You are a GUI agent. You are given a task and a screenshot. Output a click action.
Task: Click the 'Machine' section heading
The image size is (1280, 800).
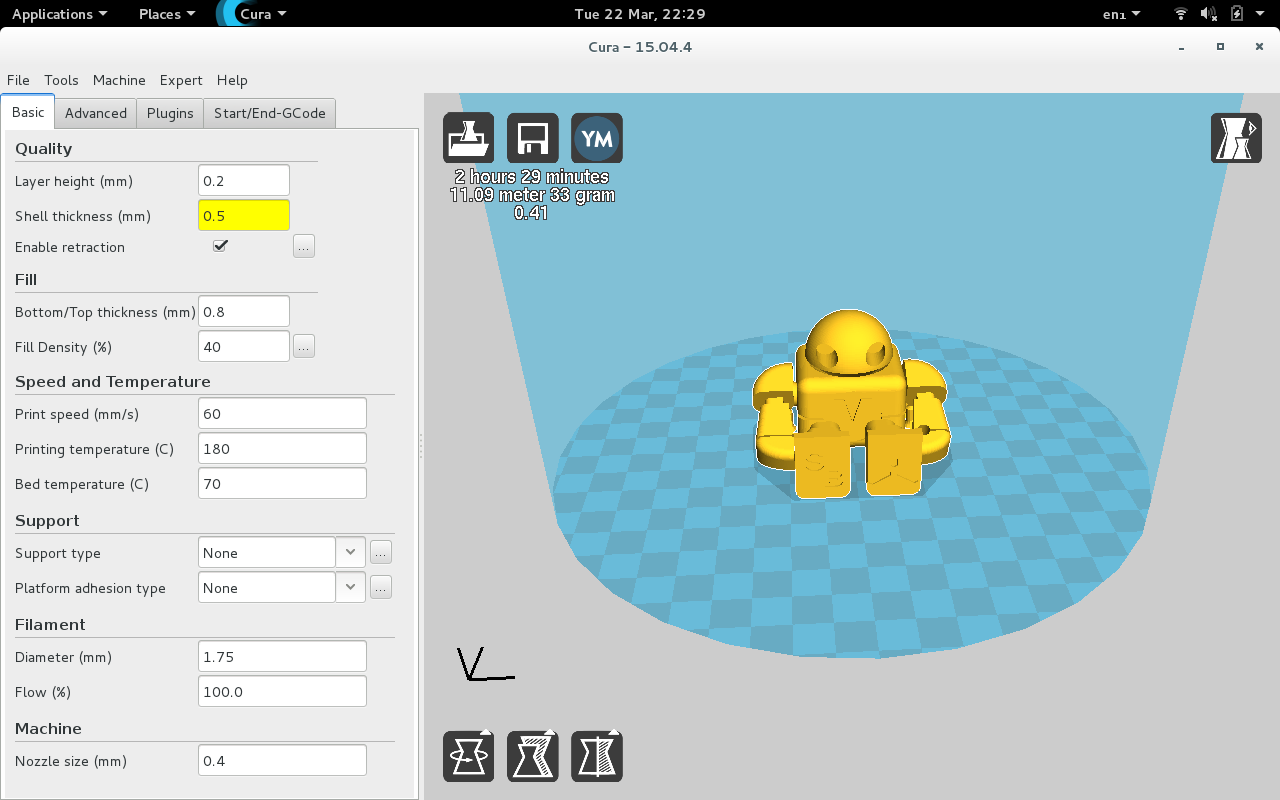point(48,728)
